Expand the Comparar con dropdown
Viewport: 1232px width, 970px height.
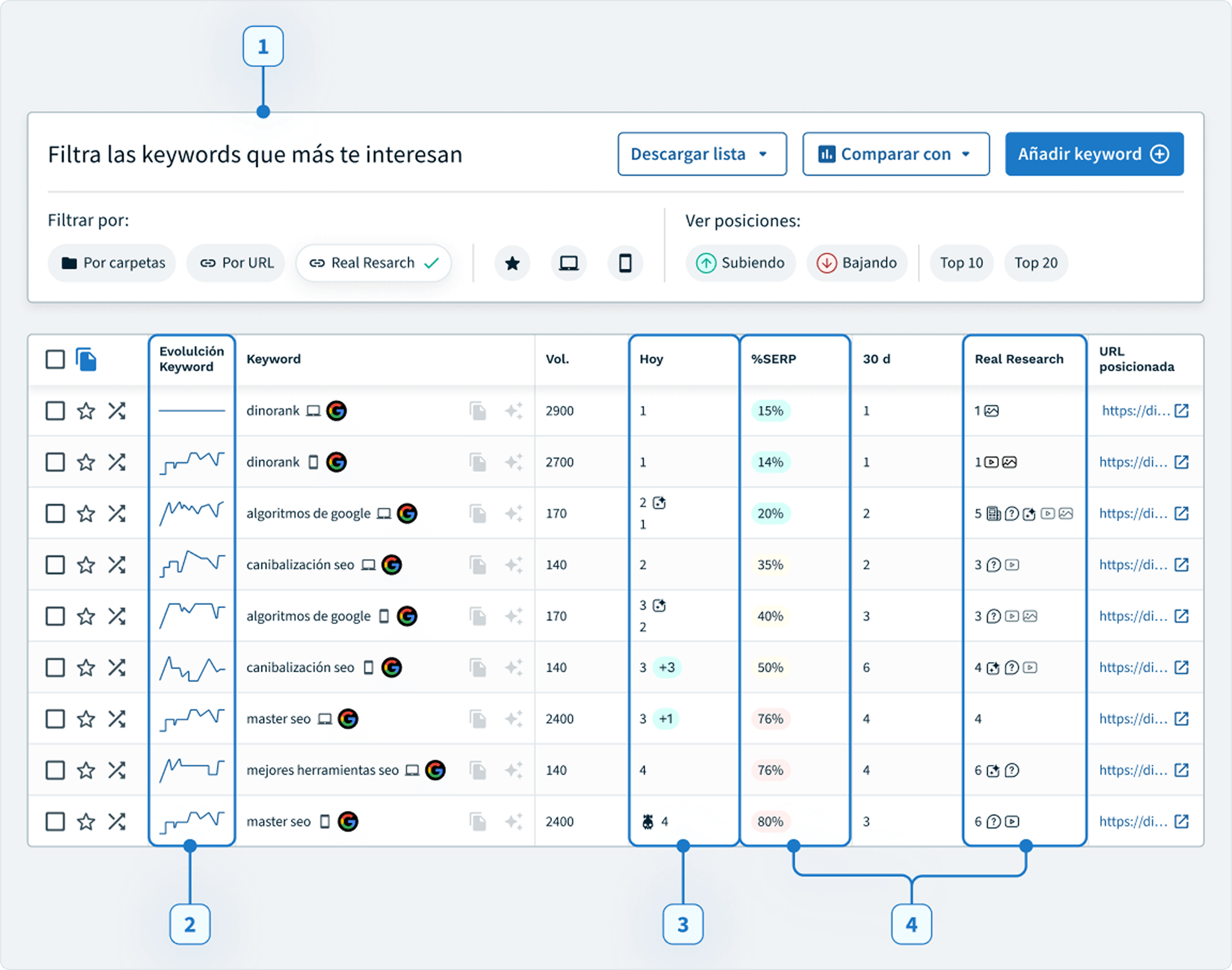click(895, 154)
